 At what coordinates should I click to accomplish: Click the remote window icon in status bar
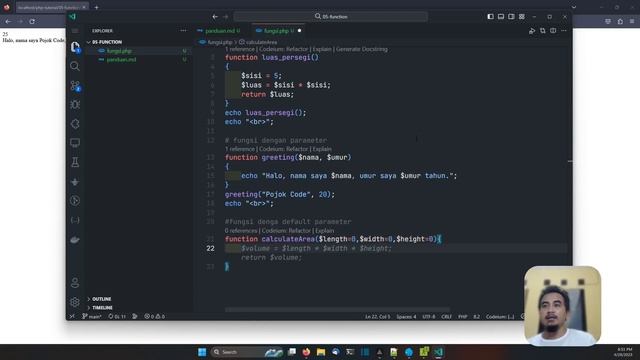[72, 316]
